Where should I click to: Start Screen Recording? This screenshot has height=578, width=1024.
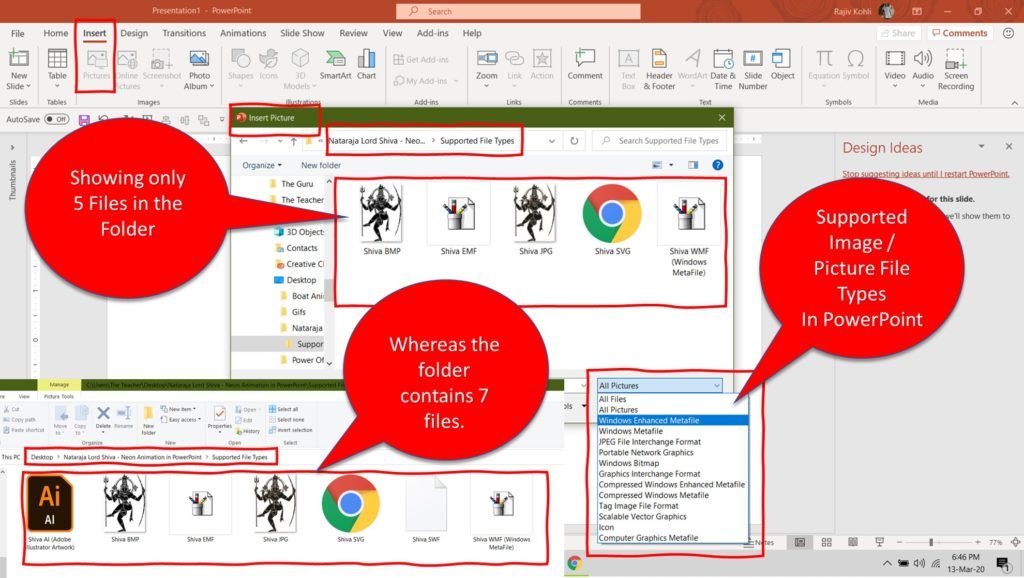click(x=955, y=69)
